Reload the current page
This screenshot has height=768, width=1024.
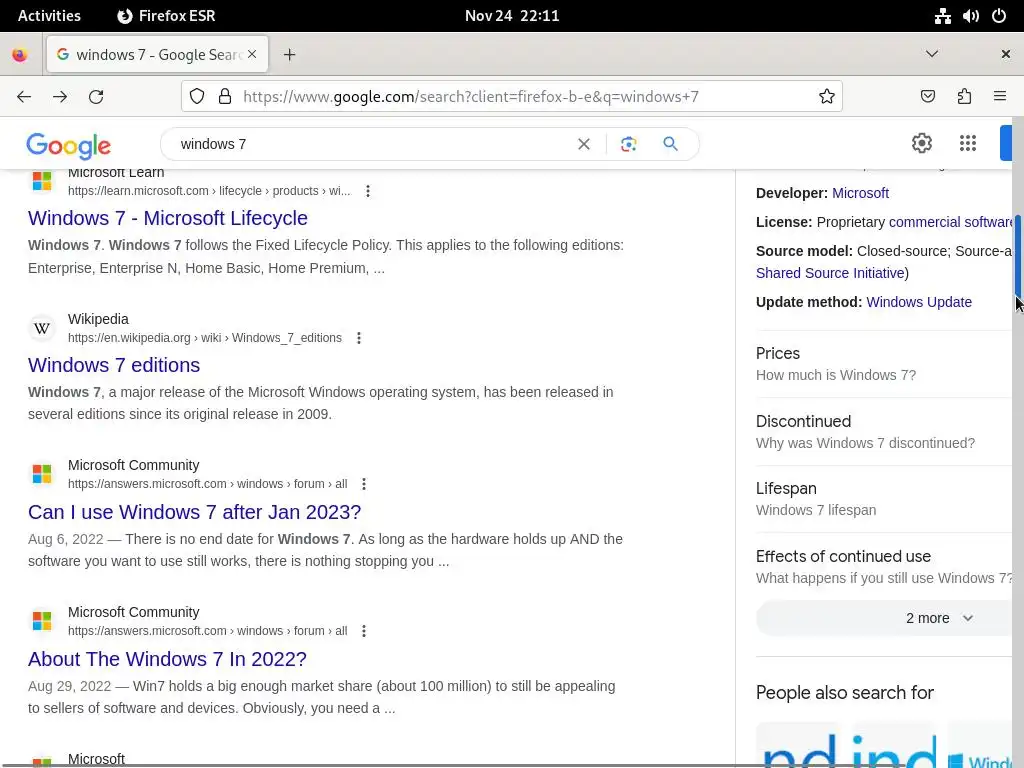coord(96,97)
